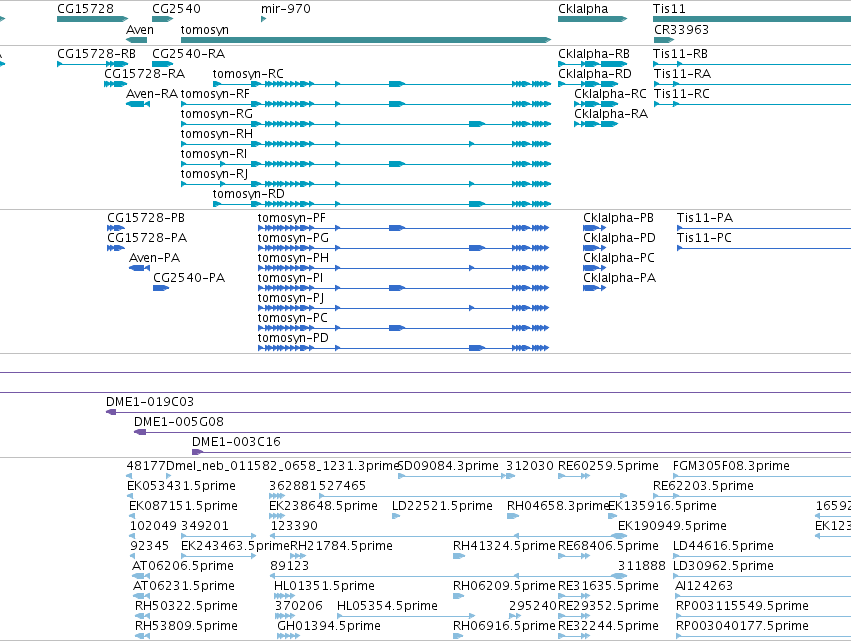Click the CG2540-PA protein label
This screenshot has width=851, height=641.
point(189,278)
